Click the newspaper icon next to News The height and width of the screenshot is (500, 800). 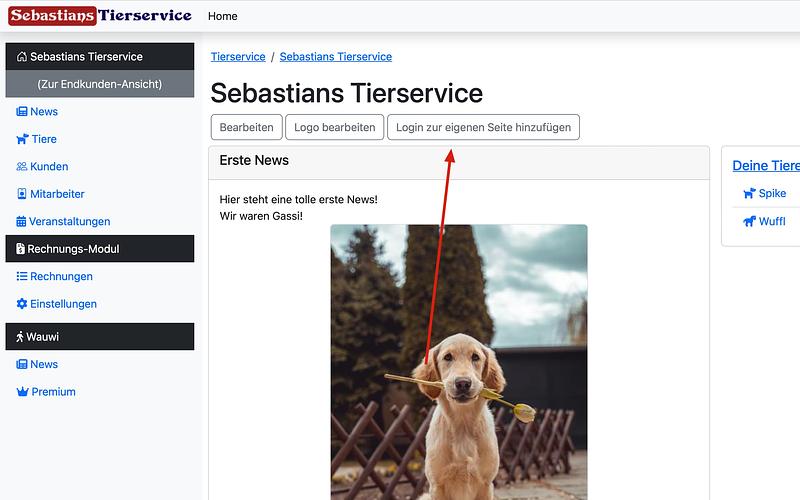[22, 112]
